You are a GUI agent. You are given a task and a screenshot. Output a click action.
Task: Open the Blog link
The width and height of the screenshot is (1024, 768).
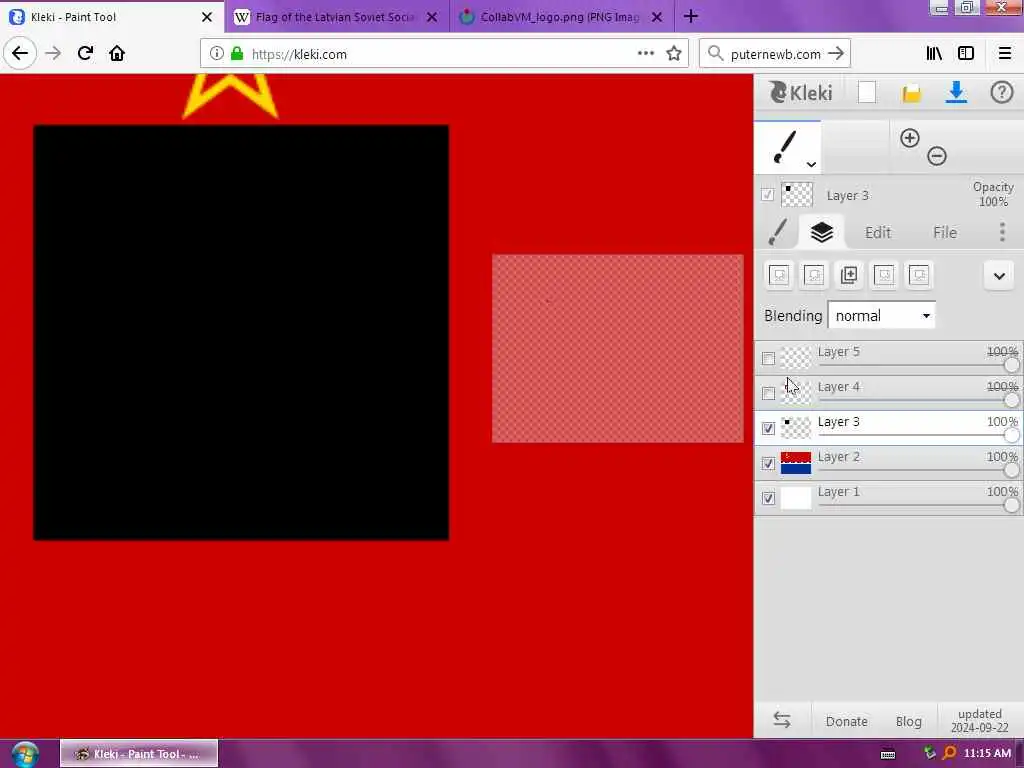908,721
